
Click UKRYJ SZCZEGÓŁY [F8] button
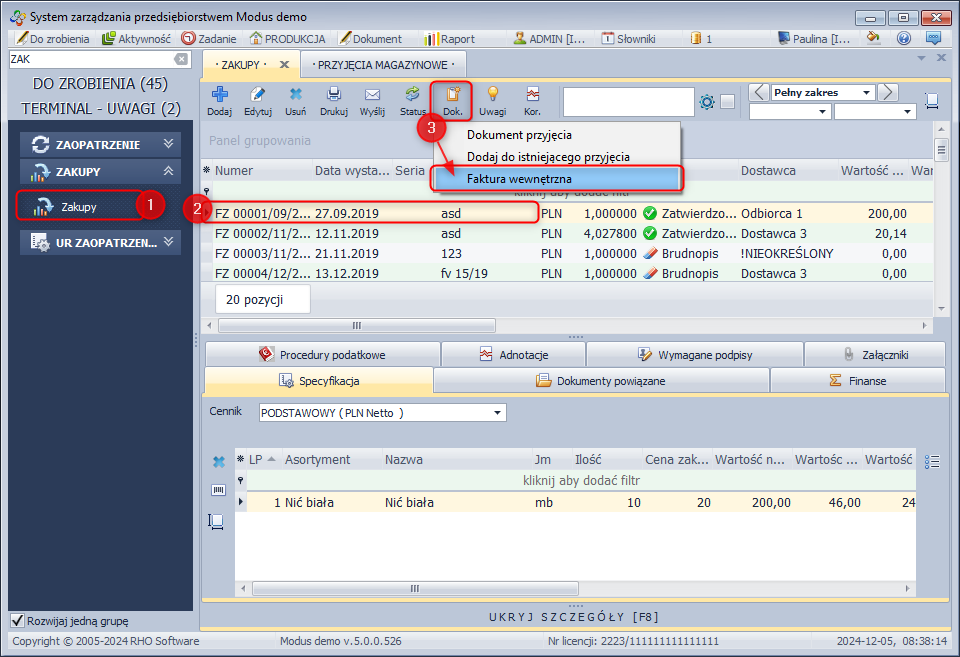tap(574, 616)
